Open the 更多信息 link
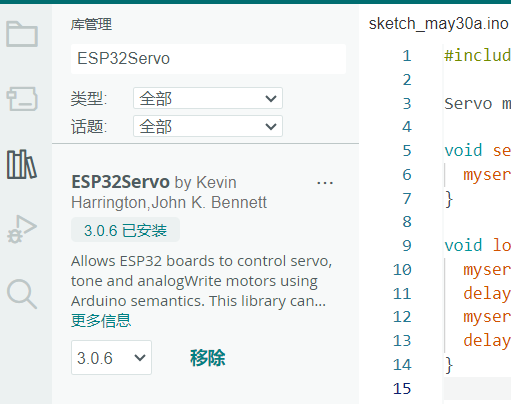Viewport: 511px width, 404px height. click(x=101, y=321)
